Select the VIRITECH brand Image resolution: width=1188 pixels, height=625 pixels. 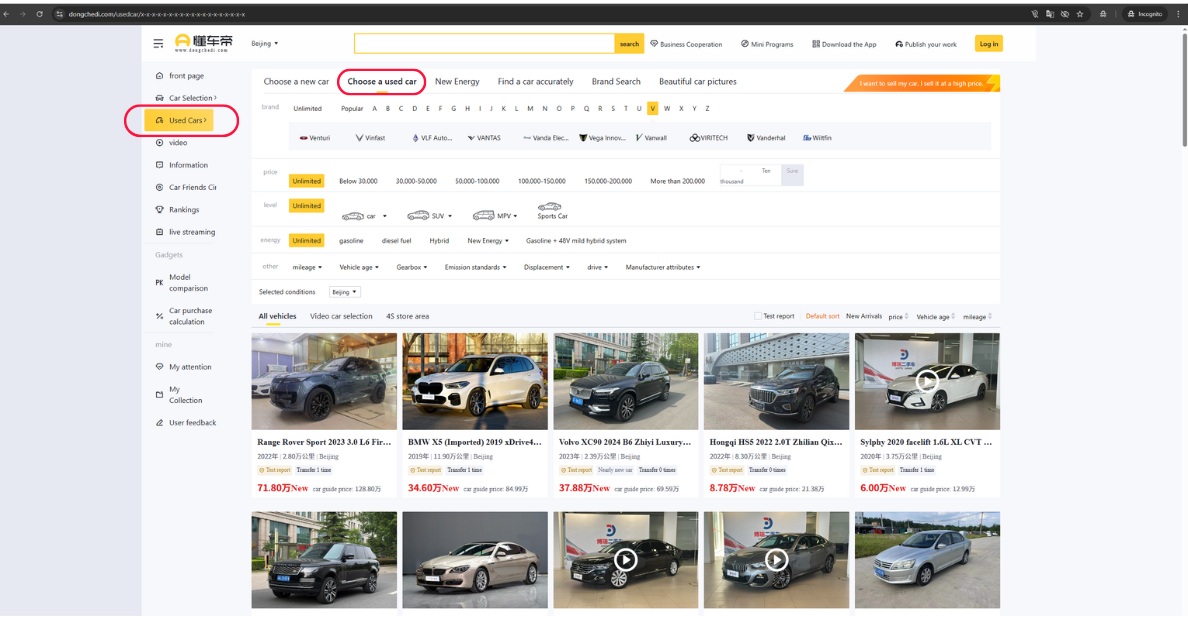(x=708, y=138)
